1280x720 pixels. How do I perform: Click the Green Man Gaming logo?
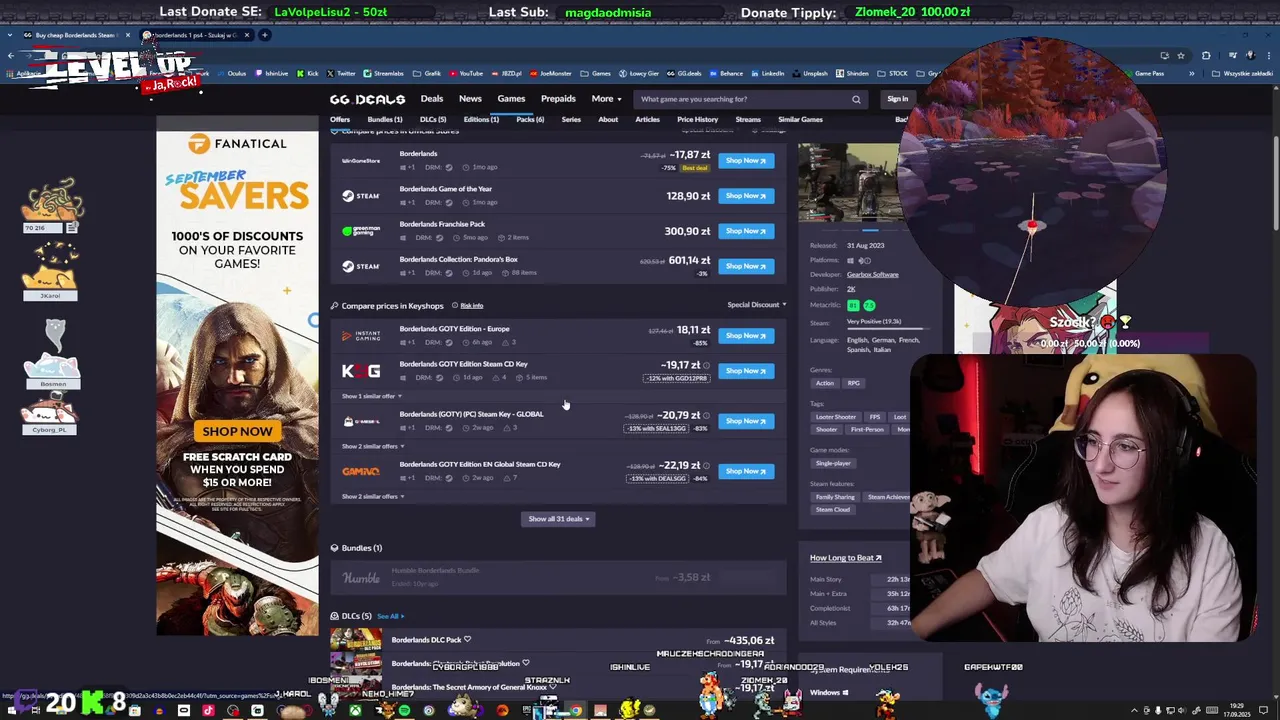pos(361,231)
